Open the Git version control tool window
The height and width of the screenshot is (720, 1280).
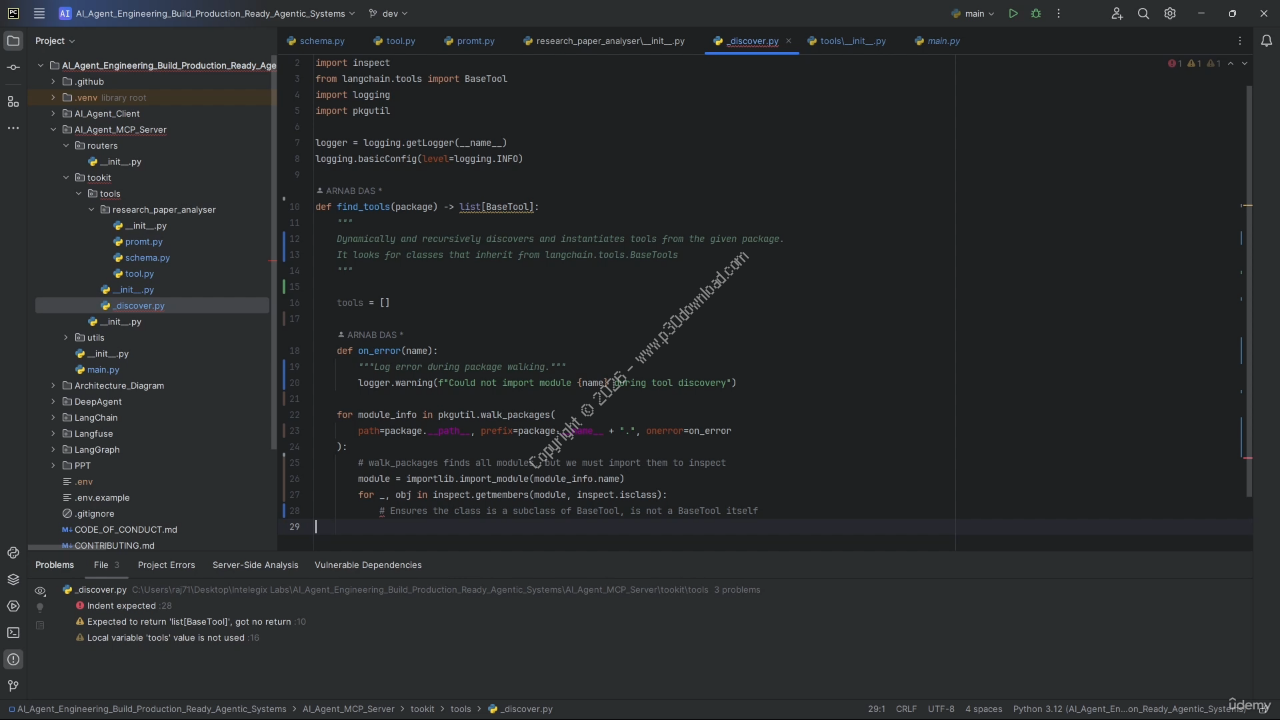(x=13, y=686)
